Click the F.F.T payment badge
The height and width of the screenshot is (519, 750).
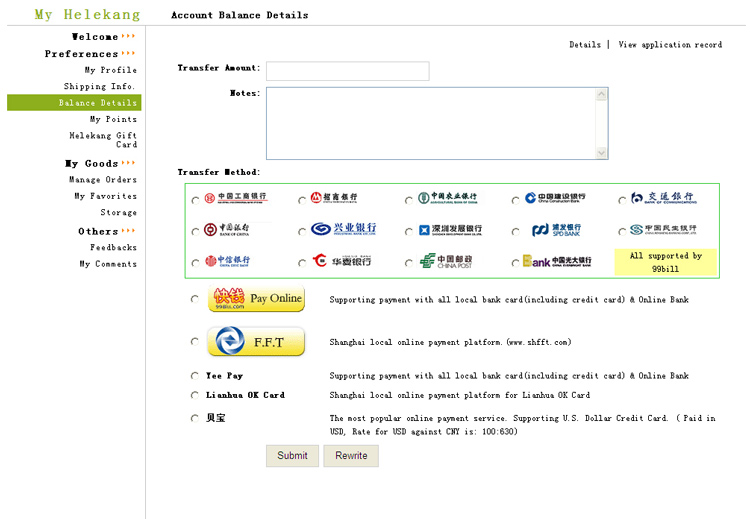pyautogui.click(x=256, y=341)
